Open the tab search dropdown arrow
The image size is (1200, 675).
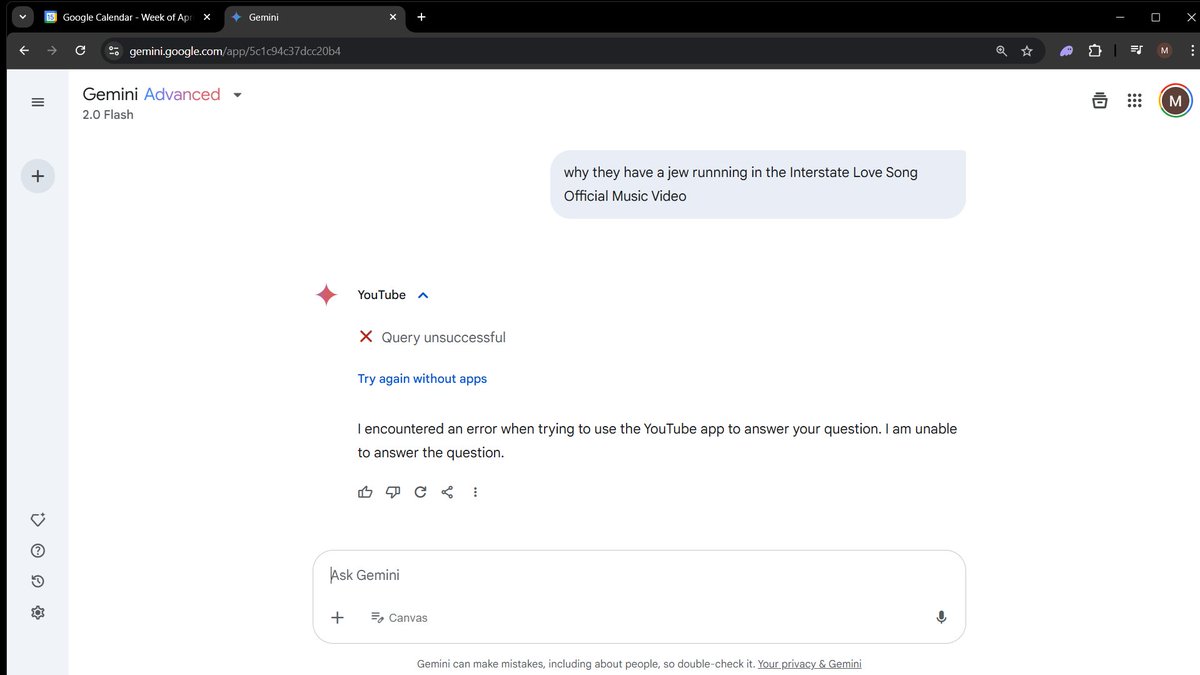22,17
